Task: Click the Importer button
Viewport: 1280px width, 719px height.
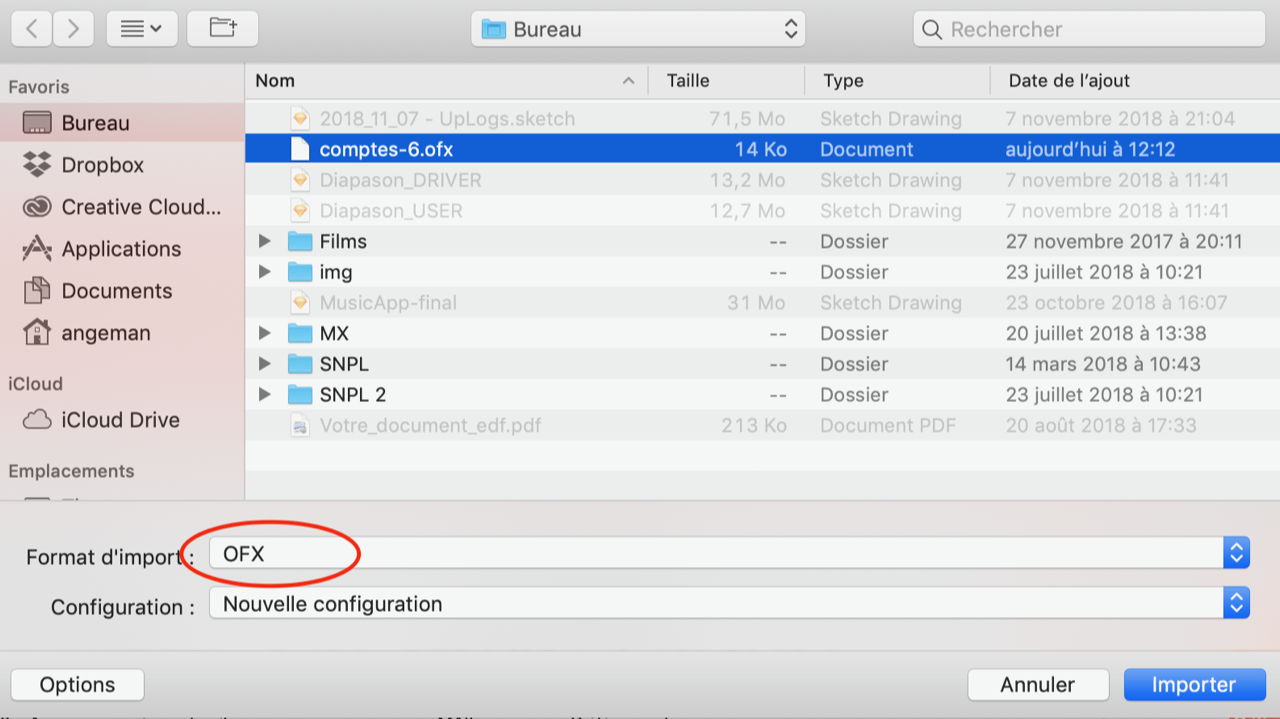Action: 1194,685
